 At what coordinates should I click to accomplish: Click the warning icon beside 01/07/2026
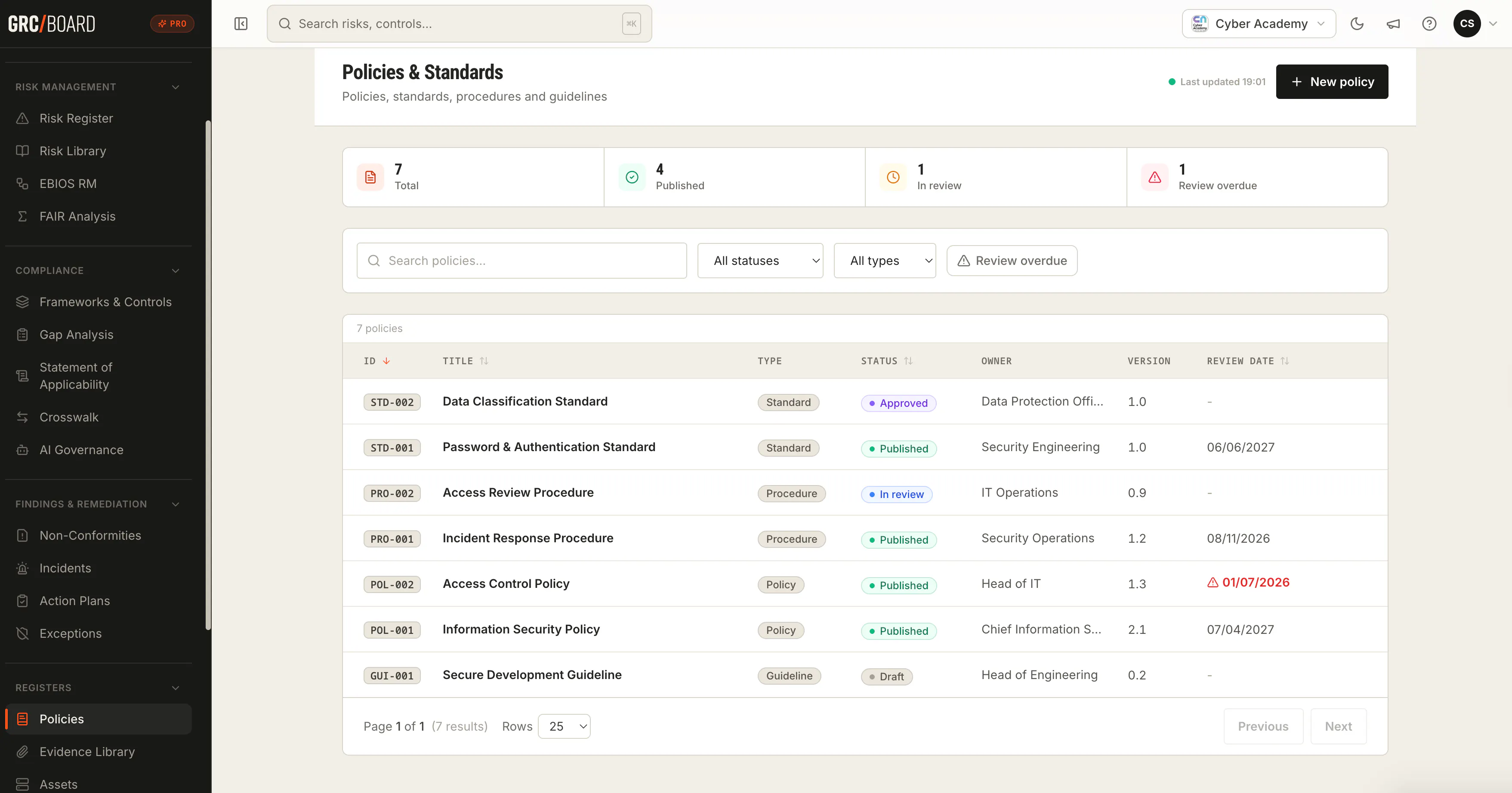click(x=1213, y=582)
